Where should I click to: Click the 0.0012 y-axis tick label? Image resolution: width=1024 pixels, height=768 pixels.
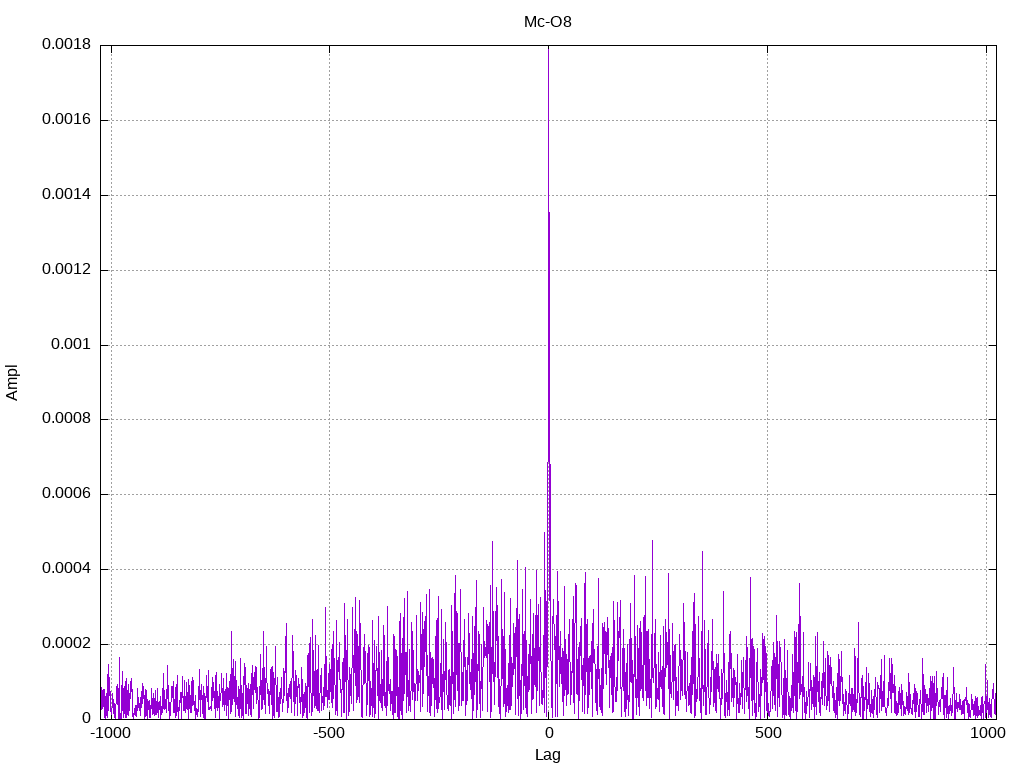point(67,269)
